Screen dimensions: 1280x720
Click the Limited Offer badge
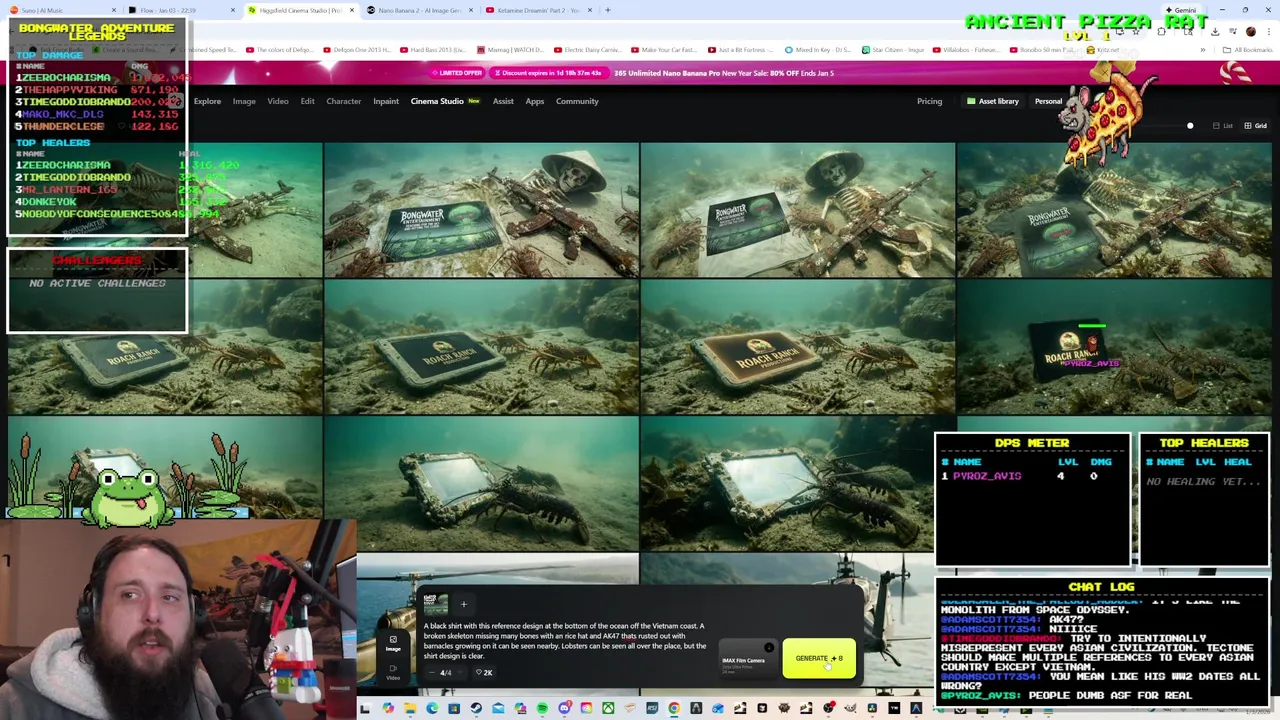point(459,73)
